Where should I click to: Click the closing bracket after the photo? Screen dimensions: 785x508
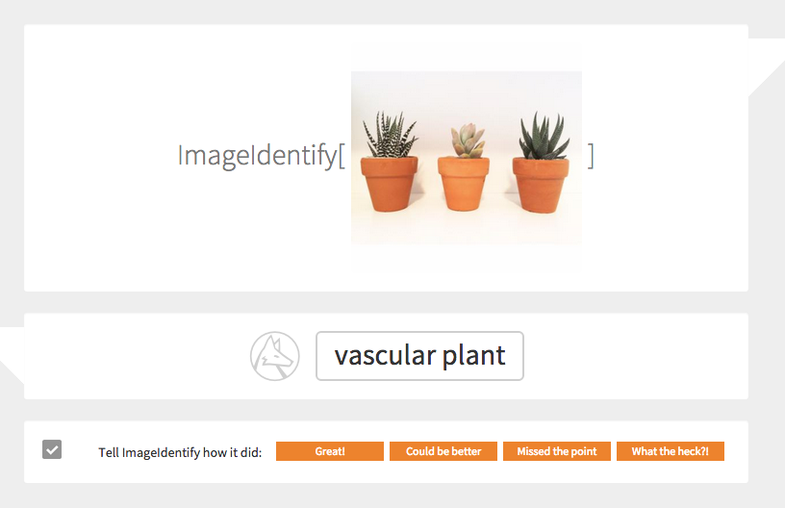(591, 155)
